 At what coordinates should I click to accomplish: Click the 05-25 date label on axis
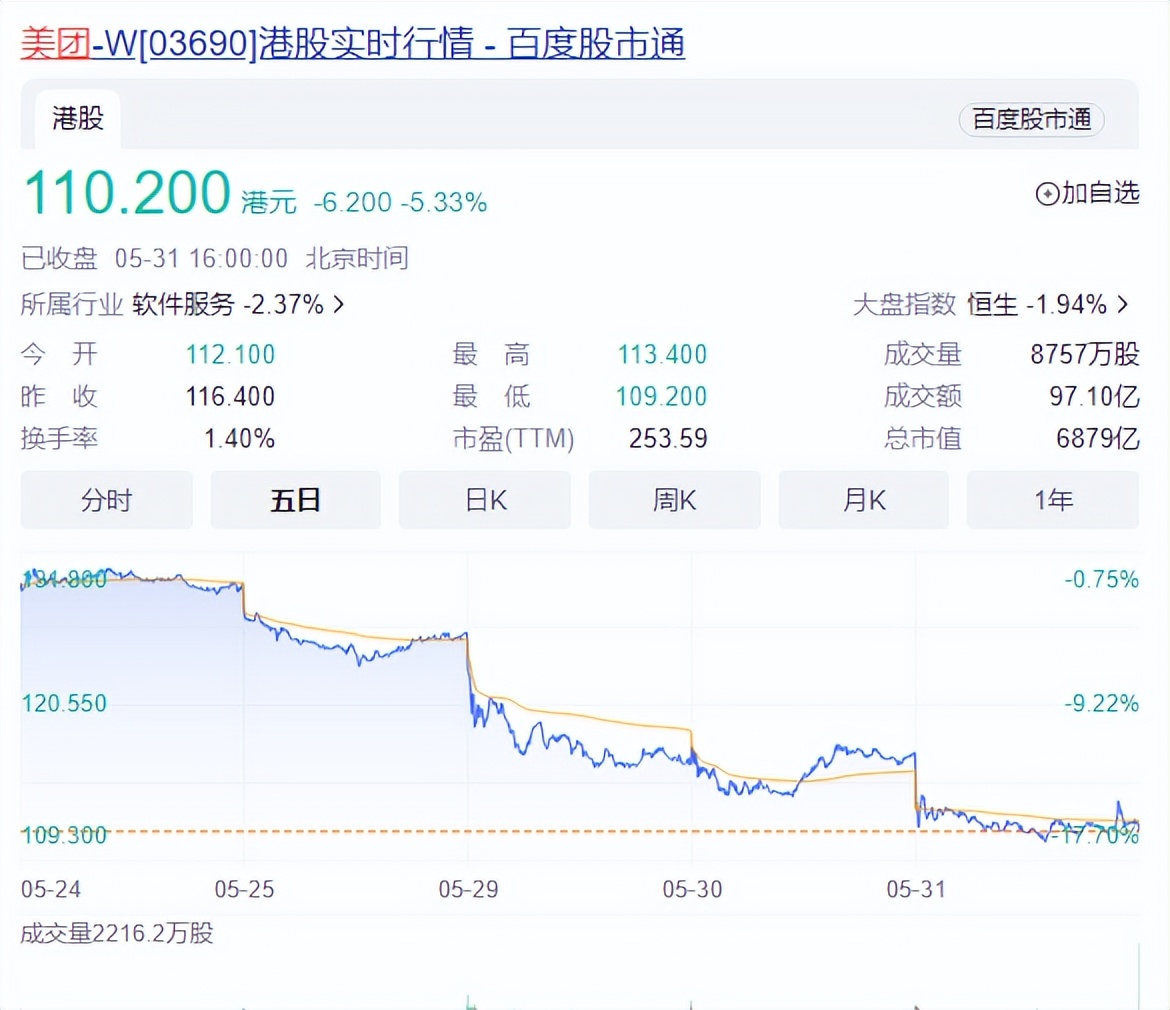pyautogui.click(x=244, y=887)
